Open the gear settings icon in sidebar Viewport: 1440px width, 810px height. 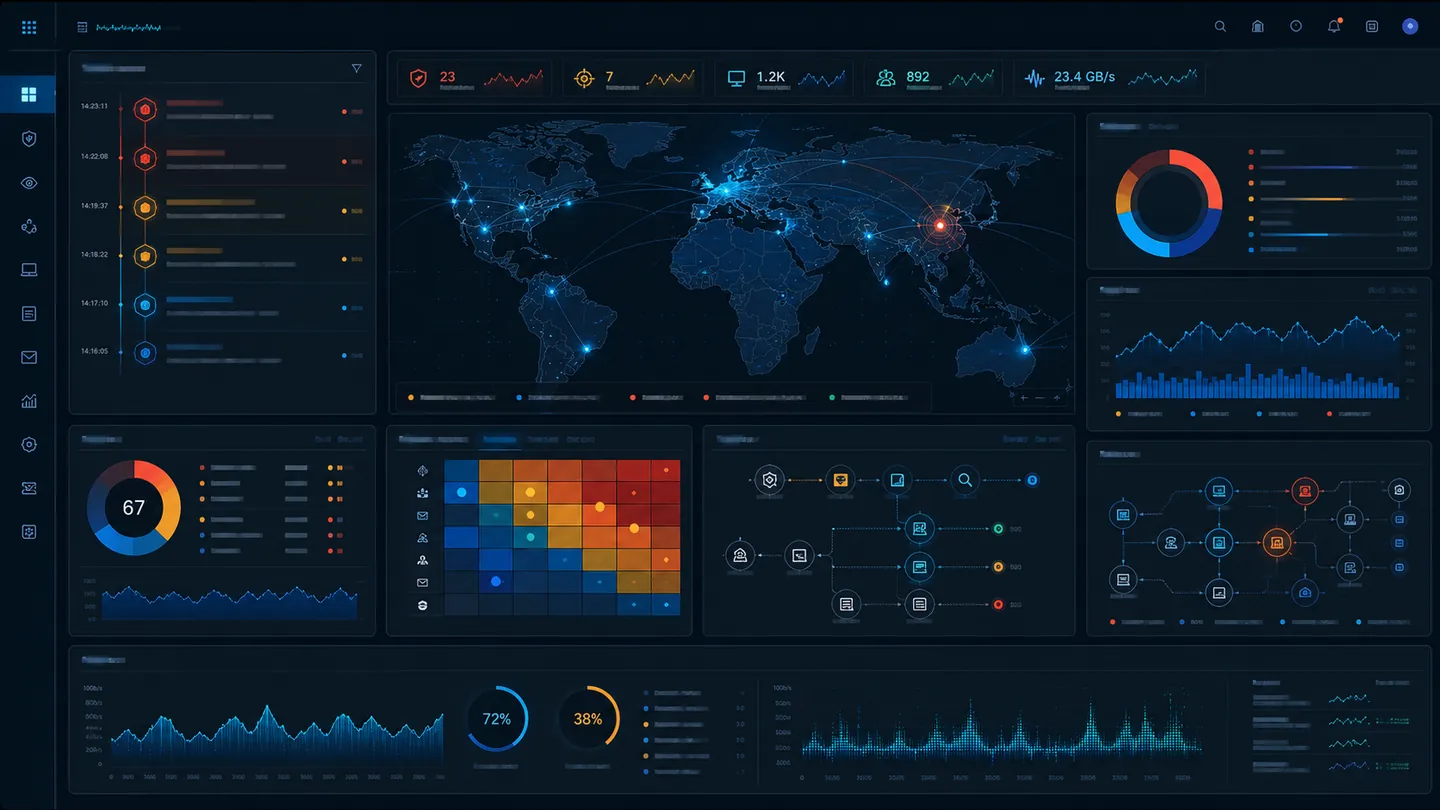[x=29, y=445]
